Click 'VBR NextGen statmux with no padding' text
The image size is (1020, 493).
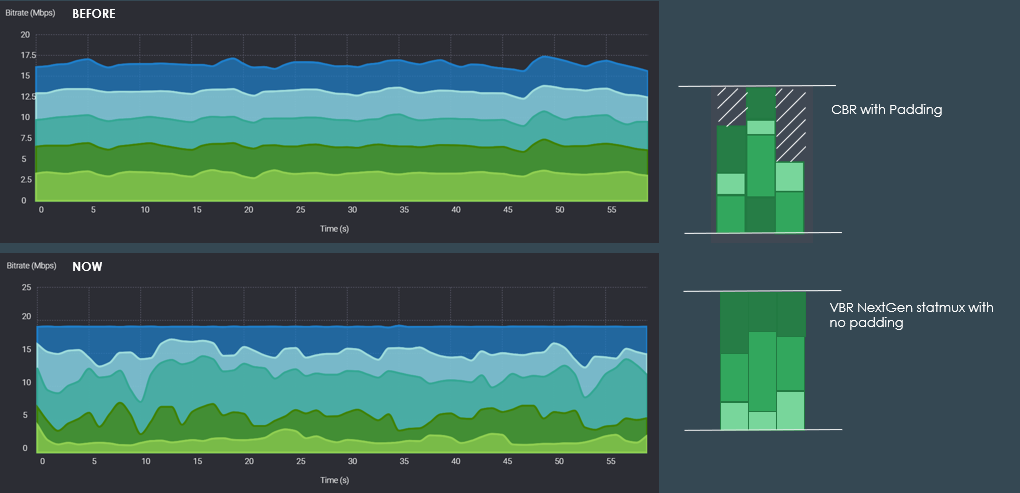(x=911, y=315)
